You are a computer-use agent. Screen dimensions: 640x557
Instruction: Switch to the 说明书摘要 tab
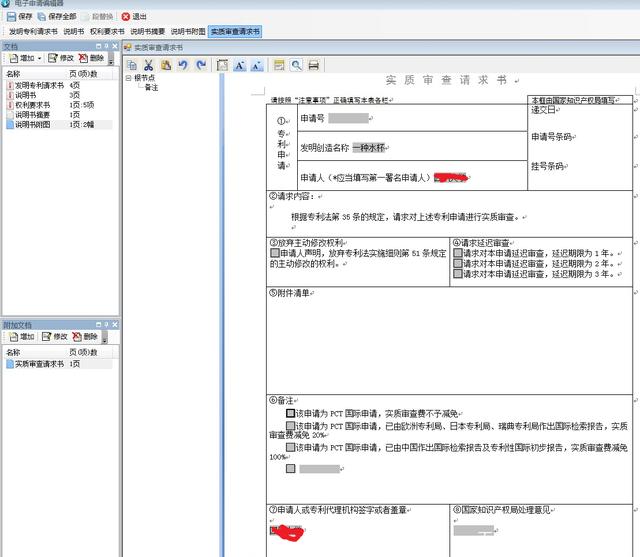148,31
